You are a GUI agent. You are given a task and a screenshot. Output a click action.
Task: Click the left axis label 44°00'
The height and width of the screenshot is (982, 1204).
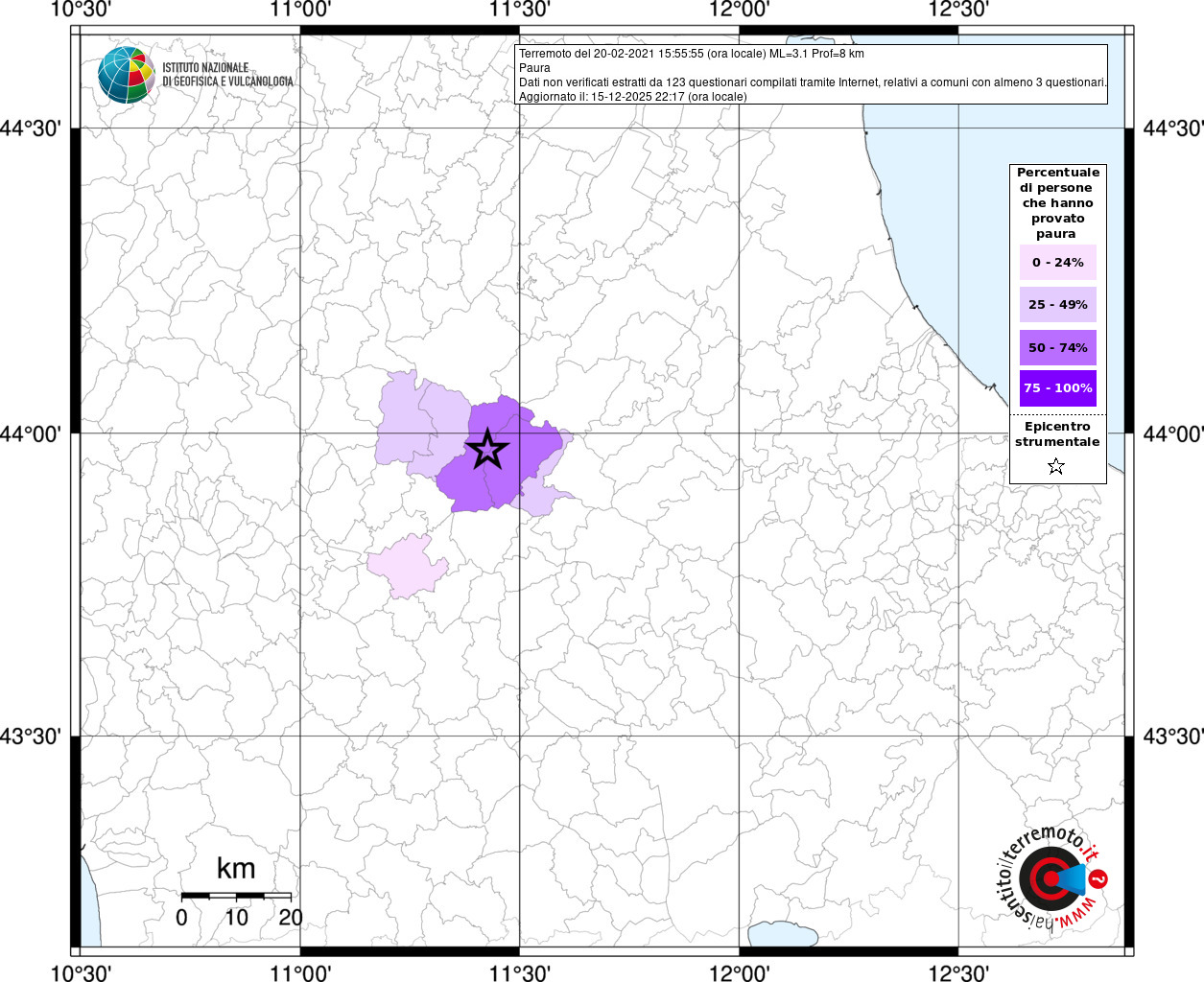tap(31, 433)
